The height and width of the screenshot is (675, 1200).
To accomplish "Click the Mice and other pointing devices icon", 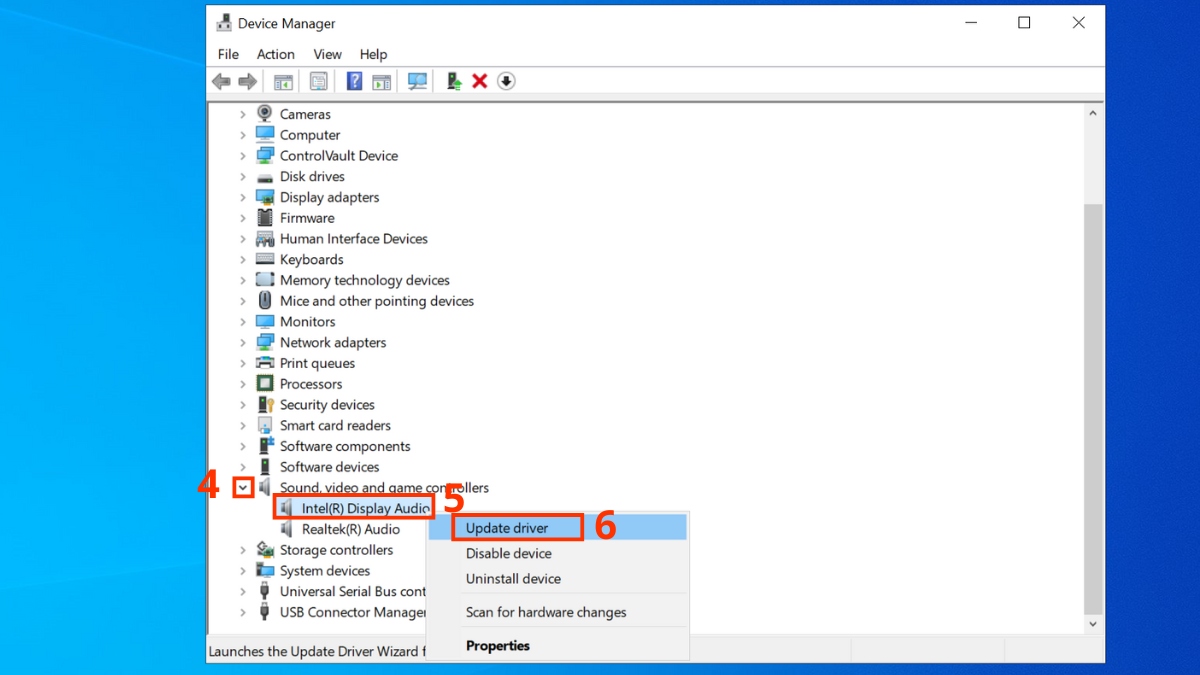I will (265, 301).
